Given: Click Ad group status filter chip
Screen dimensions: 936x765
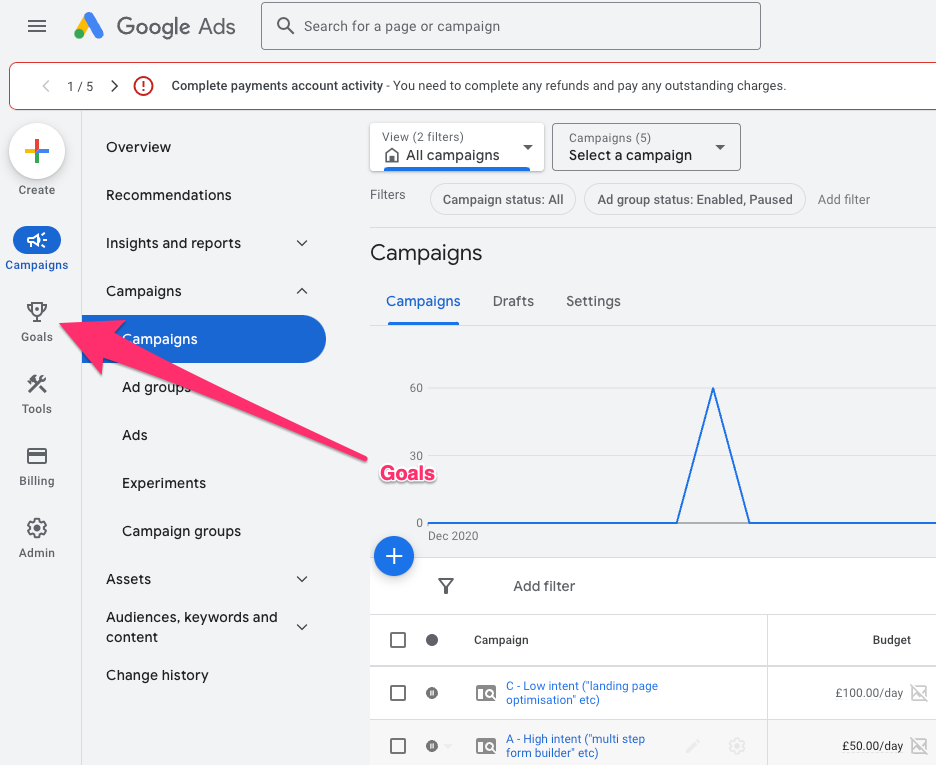Looking at the screenshot, I should (x=695, y=199).
